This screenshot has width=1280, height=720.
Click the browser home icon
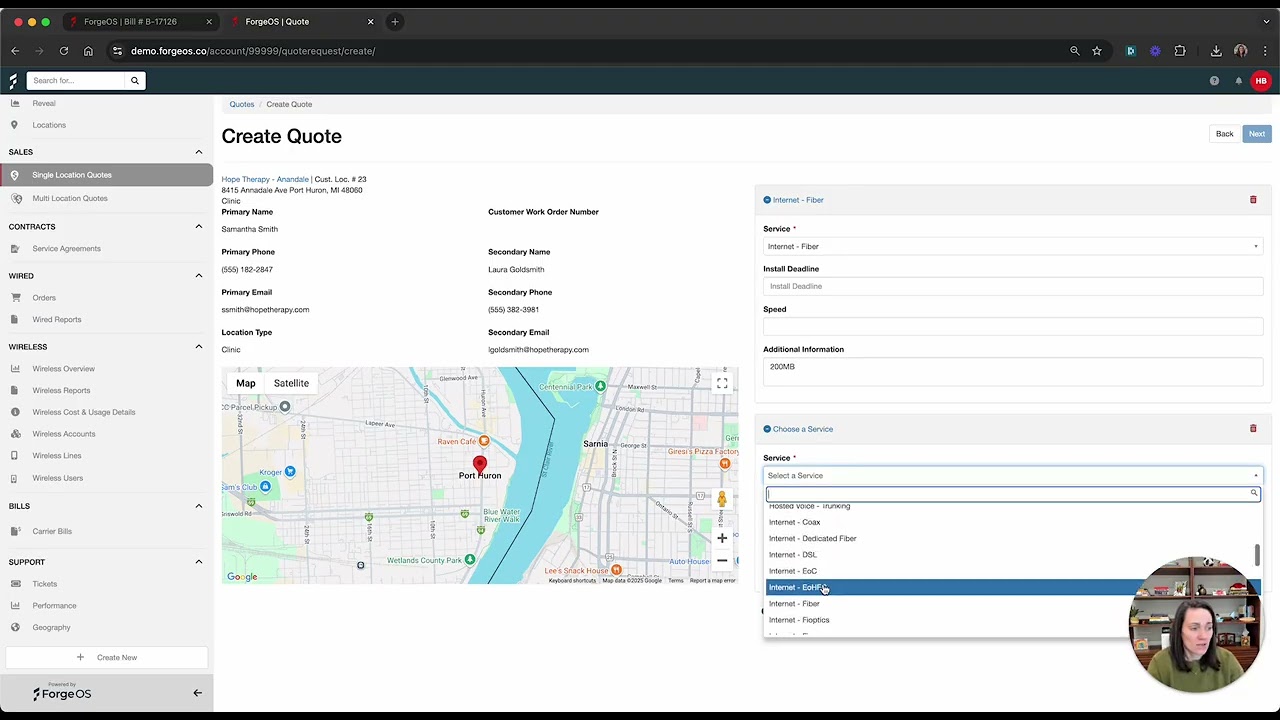pyautogui.click(x=88, y=51)
